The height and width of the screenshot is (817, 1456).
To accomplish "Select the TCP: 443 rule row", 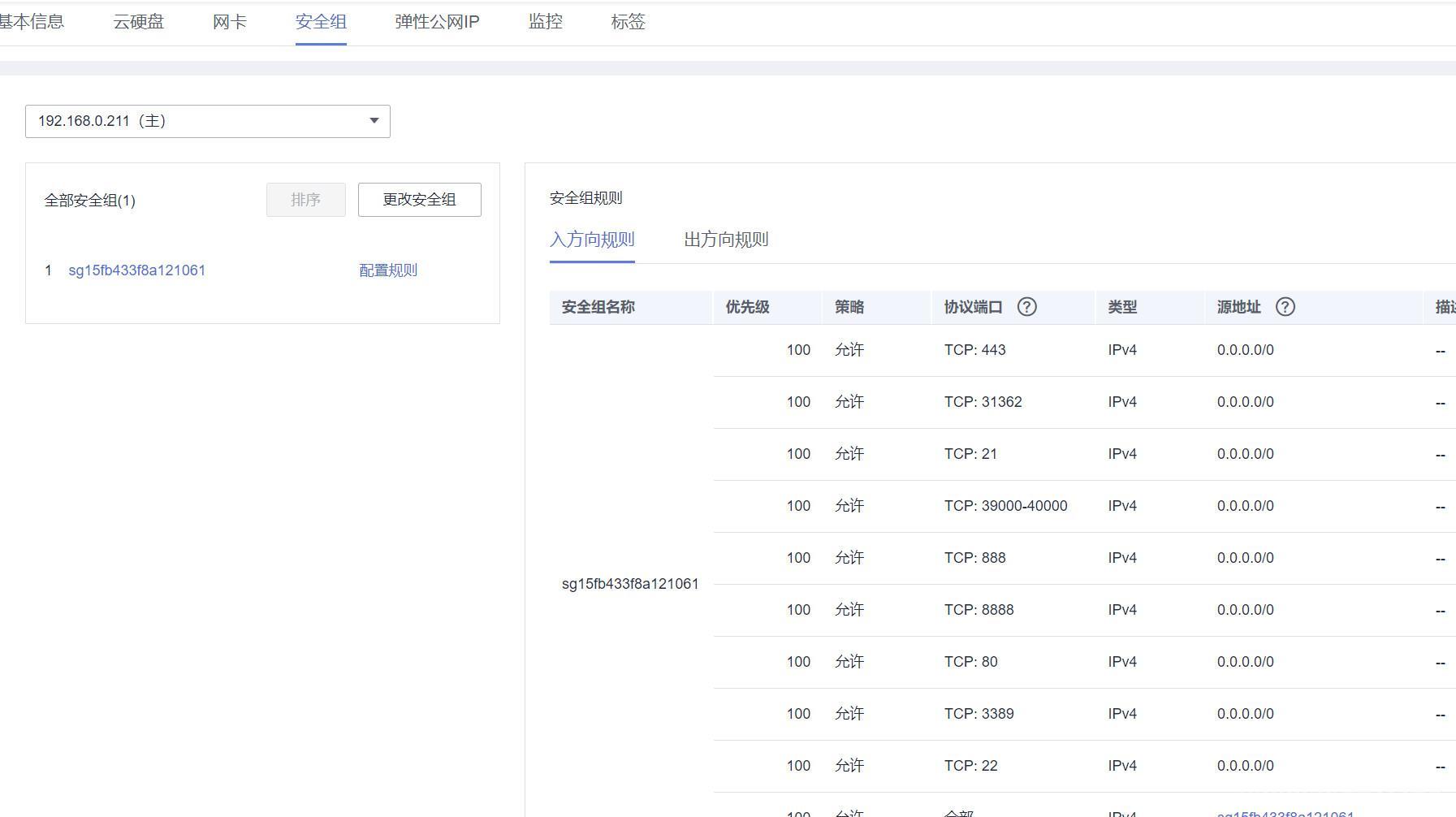I will click(974, 350).
